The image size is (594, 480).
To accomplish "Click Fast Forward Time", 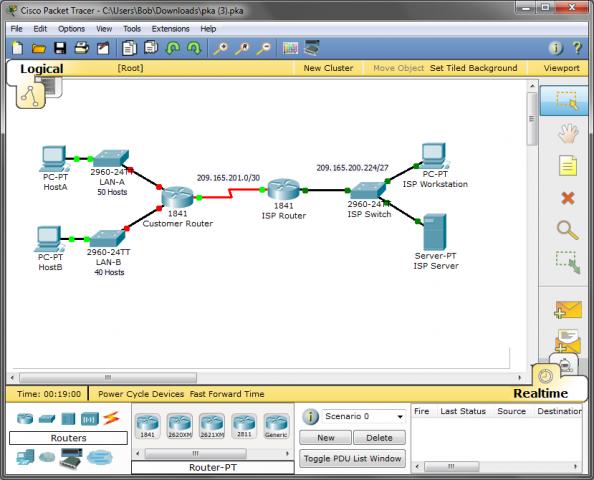I will 227,394.
